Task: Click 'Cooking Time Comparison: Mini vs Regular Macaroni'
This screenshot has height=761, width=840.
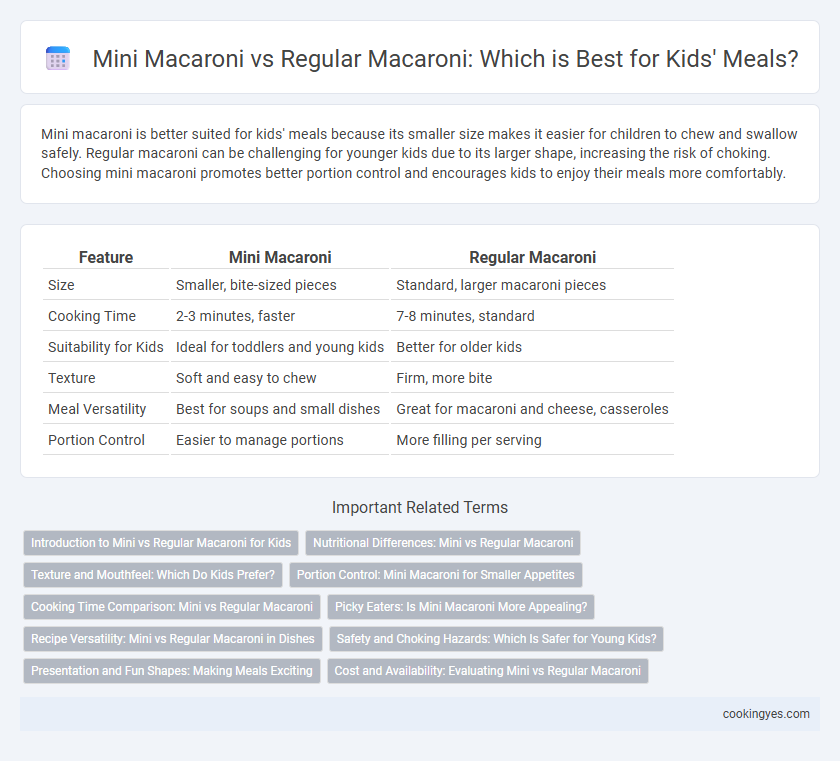Action: [x=172, y=607]
